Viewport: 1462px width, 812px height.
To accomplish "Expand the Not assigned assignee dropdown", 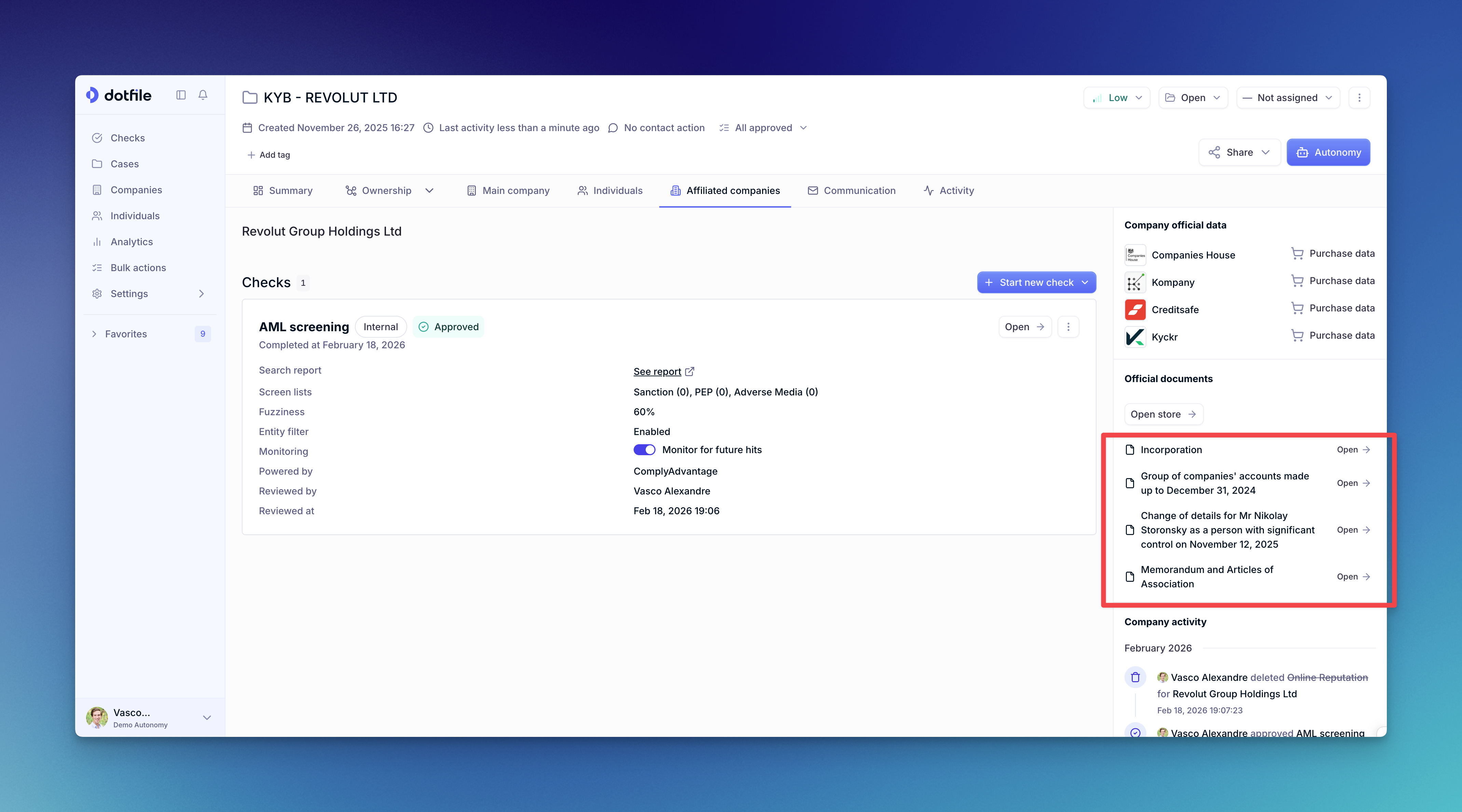I will pyautogui.click(x=1287, y=98).
